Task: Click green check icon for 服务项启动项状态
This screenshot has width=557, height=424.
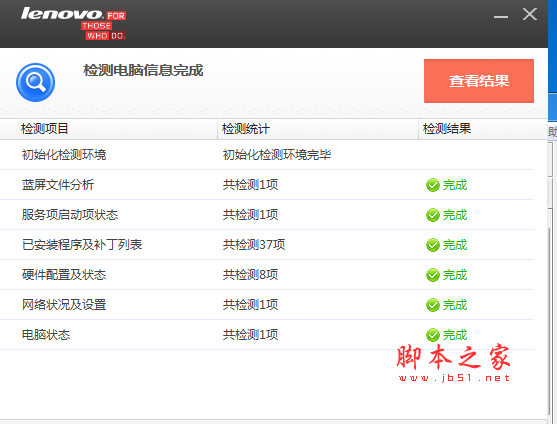Action: [433, 215]
